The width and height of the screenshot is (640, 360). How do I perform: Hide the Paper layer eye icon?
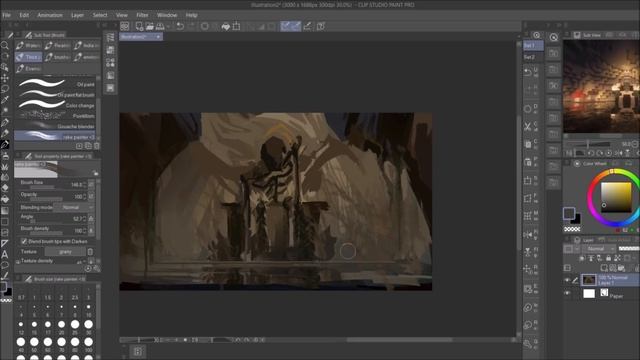coord(567,293)
